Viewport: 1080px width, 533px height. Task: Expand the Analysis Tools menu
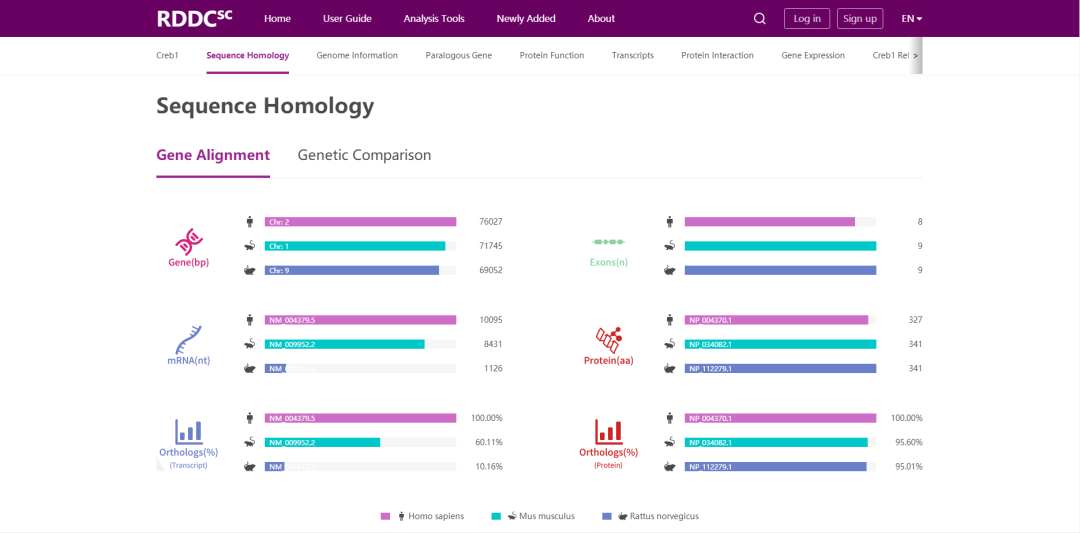[x=433, y=19]
